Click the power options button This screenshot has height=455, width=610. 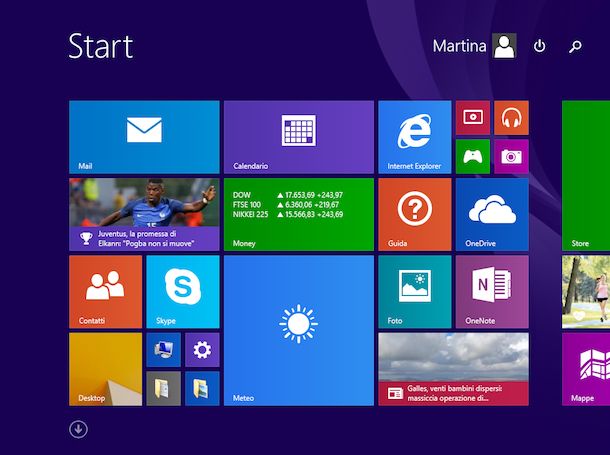(x=539, y=46)
